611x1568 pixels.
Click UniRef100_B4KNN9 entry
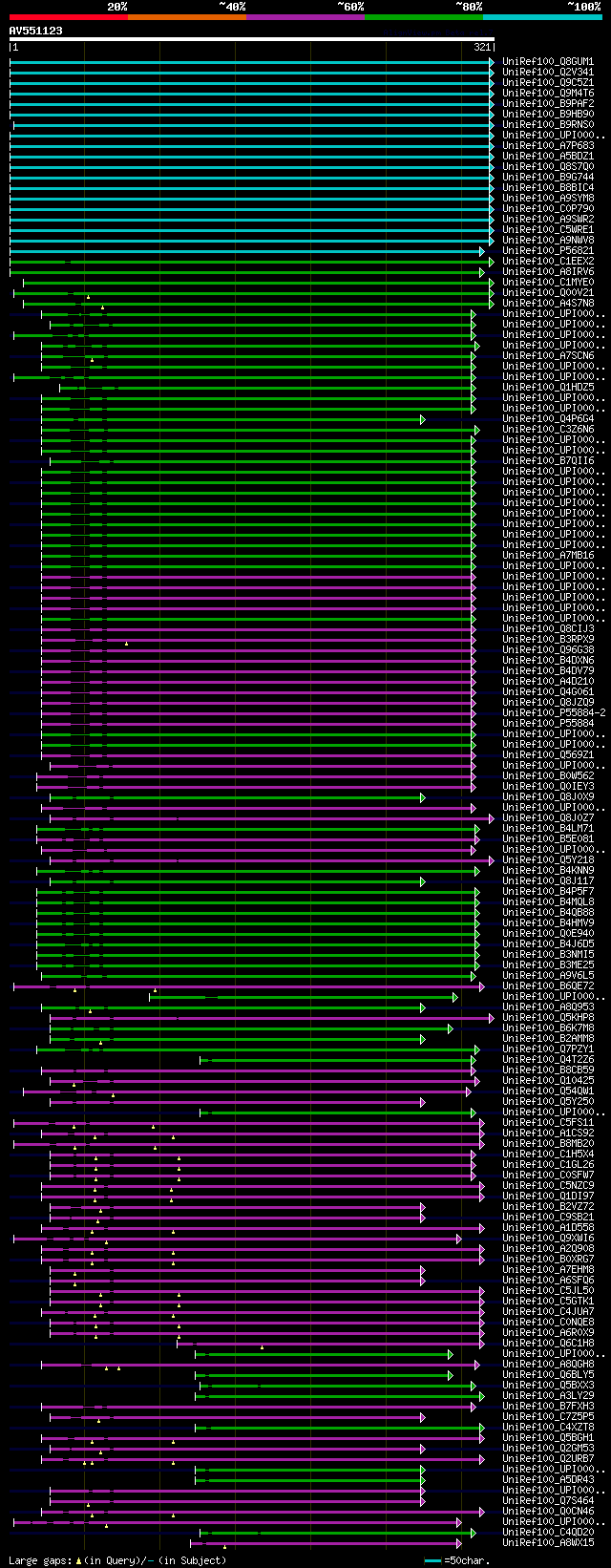pos(548,871)
